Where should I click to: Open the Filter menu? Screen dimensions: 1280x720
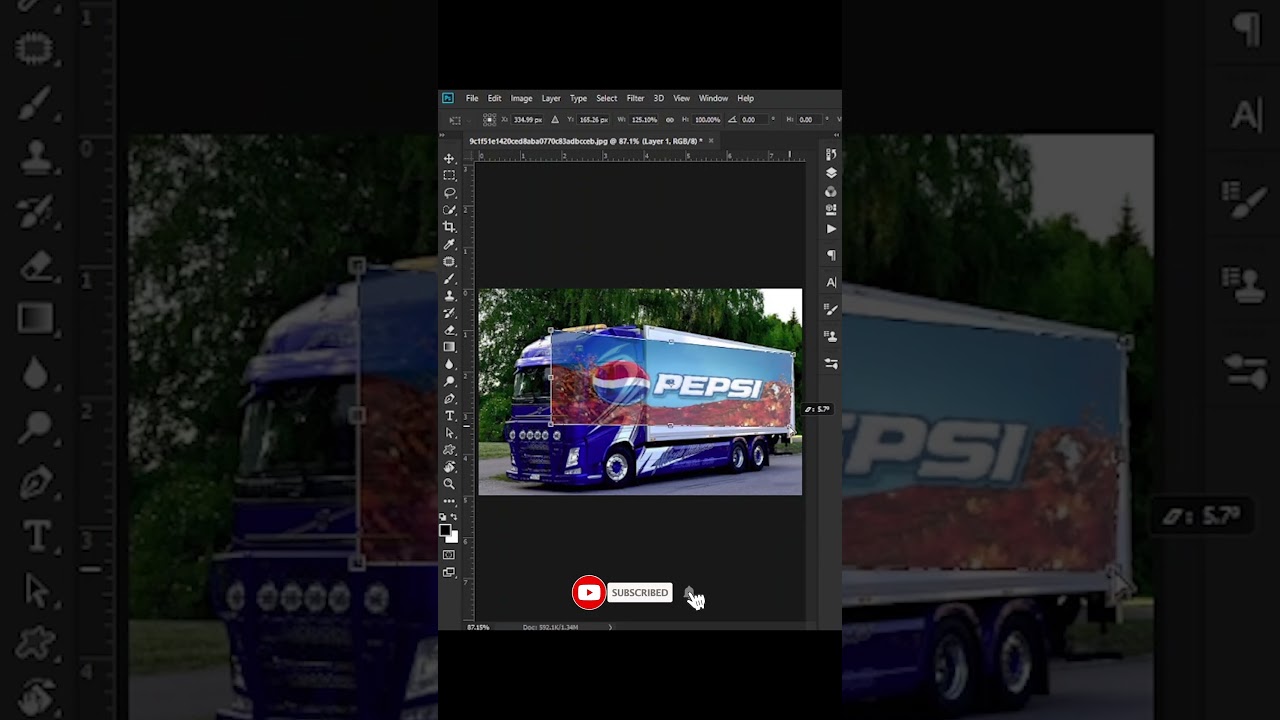pyautogui.click(x=635, y=98)
